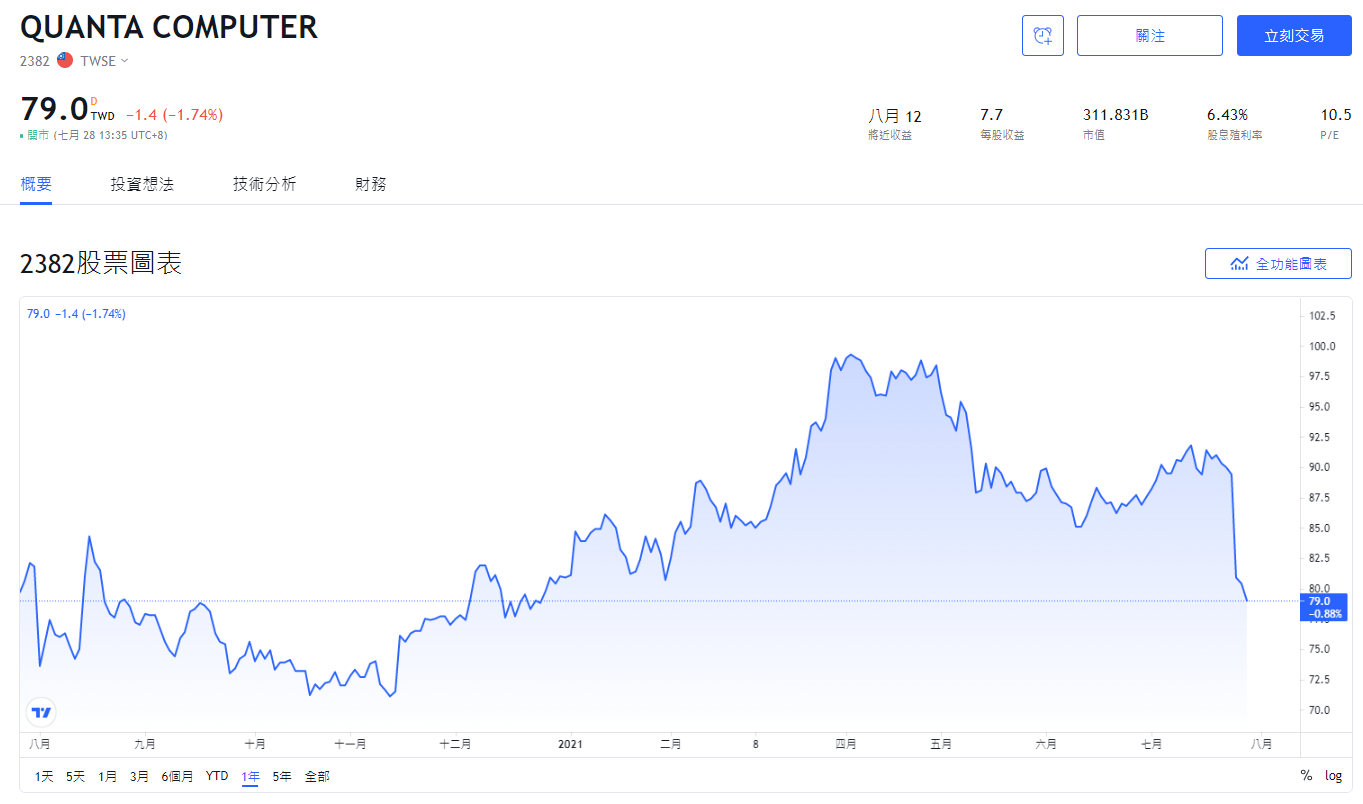The image size is (1363, 804).
Task: Click the alarm clock alert icon
Action: [x=1043, y=36]
